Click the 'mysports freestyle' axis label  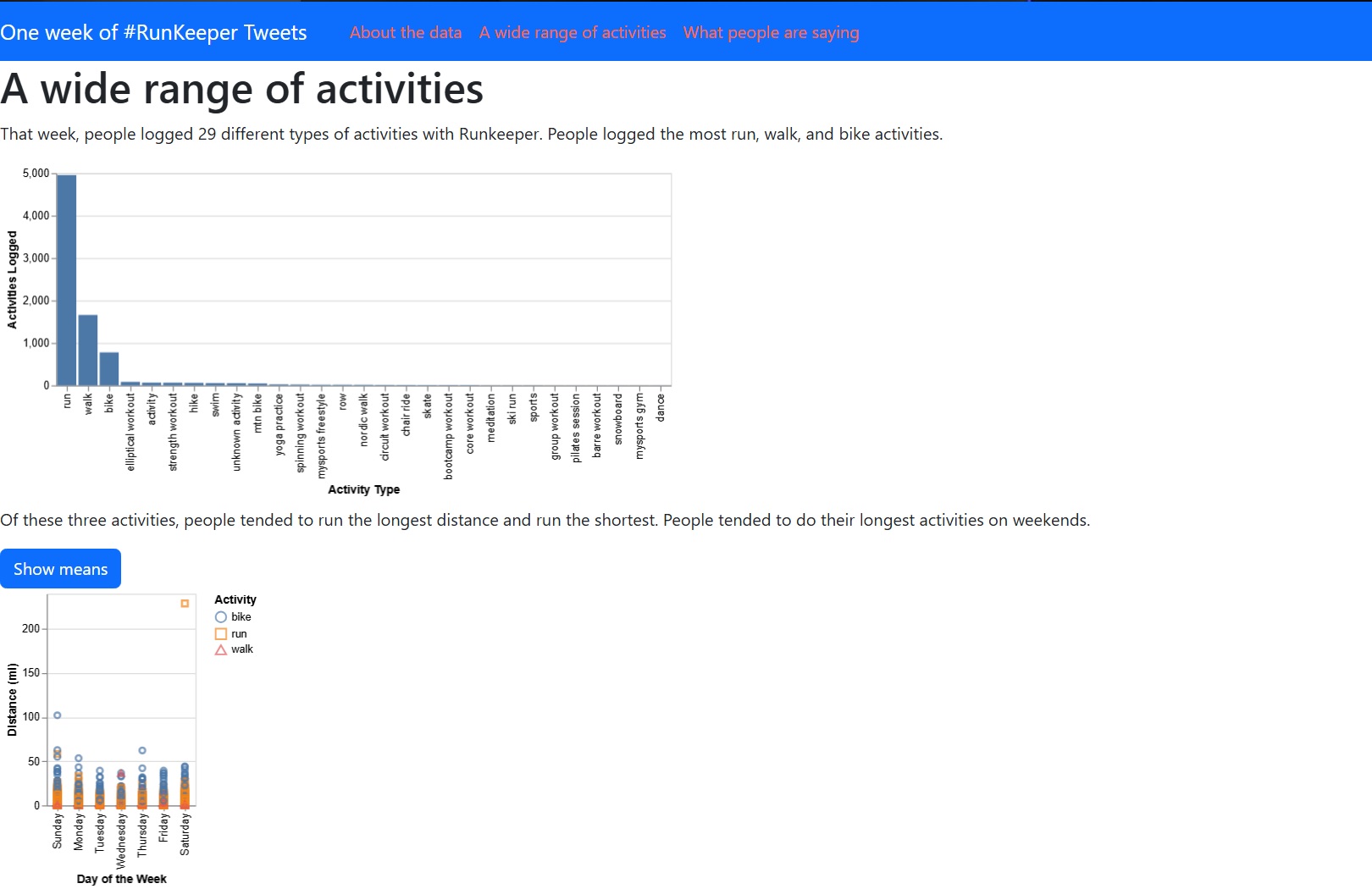pos(321,436)
